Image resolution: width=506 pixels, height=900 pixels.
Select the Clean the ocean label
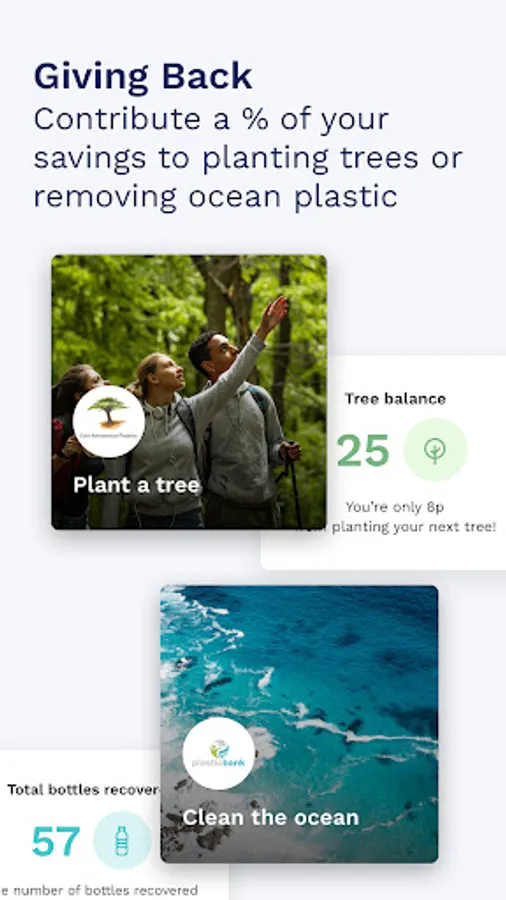pos(270,817)
